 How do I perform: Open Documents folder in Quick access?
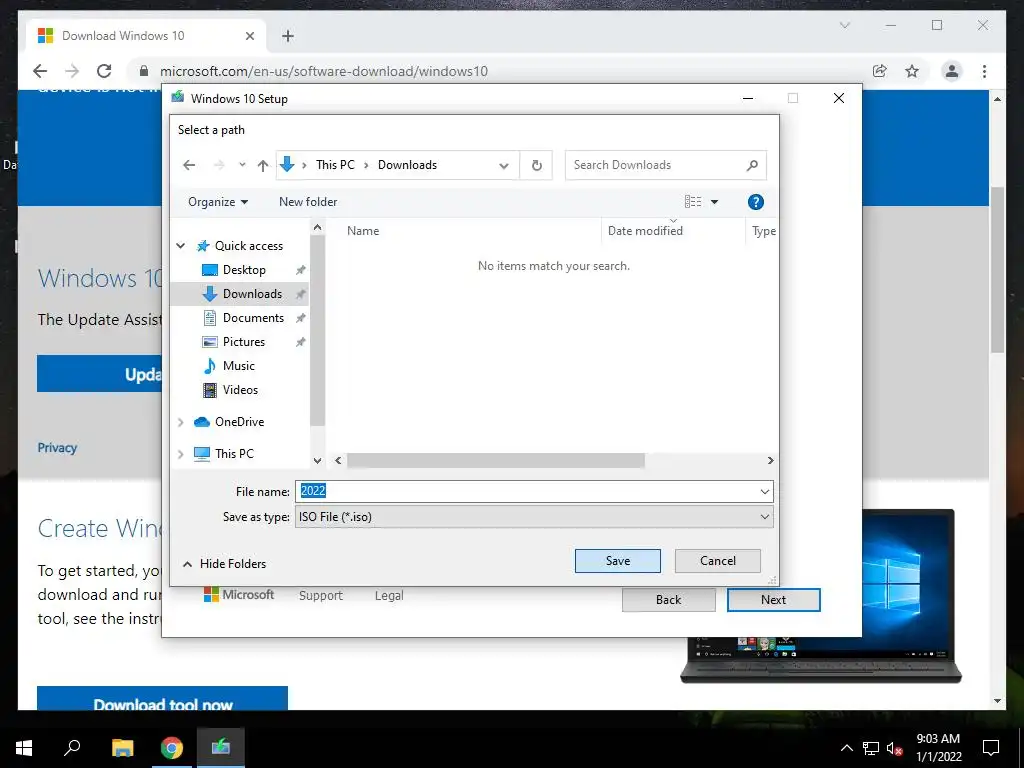click(253, 318)
